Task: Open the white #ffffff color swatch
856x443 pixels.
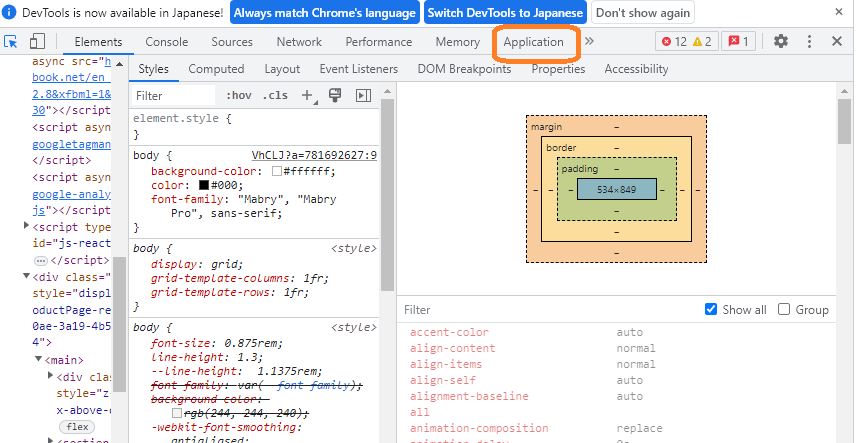Action: tap(277, 171)
